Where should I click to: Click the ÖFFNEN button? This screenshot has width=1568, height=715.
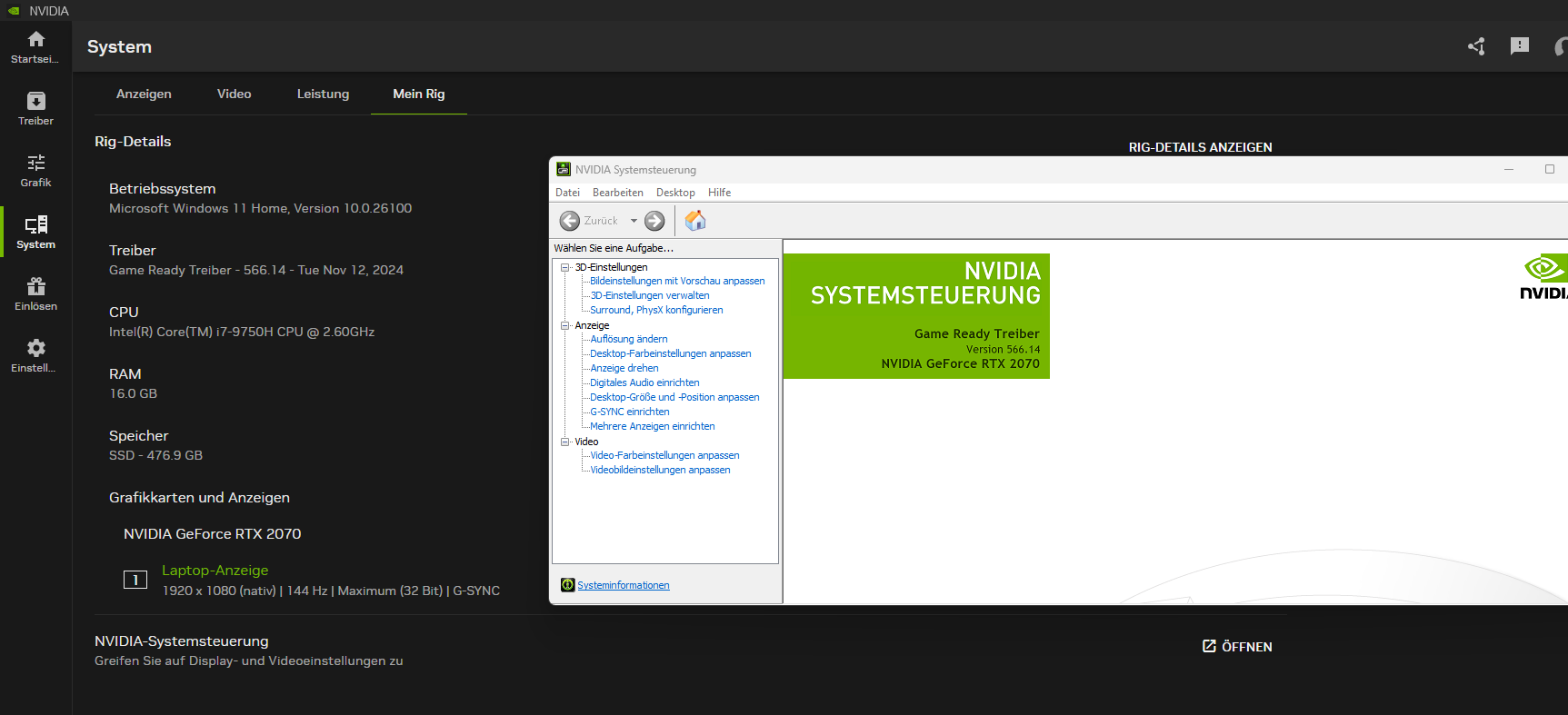[x=1237, y=646]
